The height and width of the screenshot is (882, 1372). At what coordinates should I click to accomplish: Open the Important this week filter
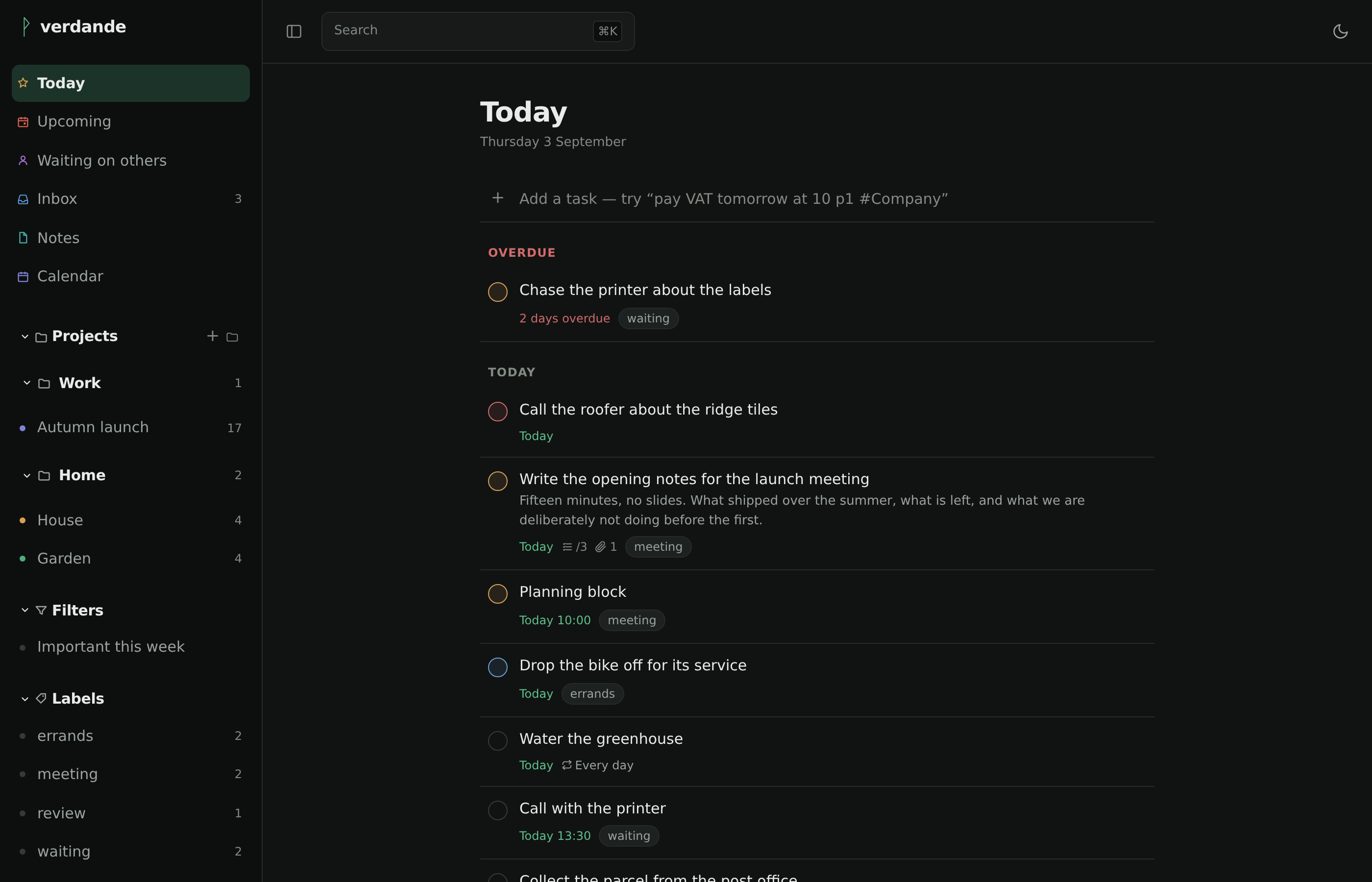[130, 647]
